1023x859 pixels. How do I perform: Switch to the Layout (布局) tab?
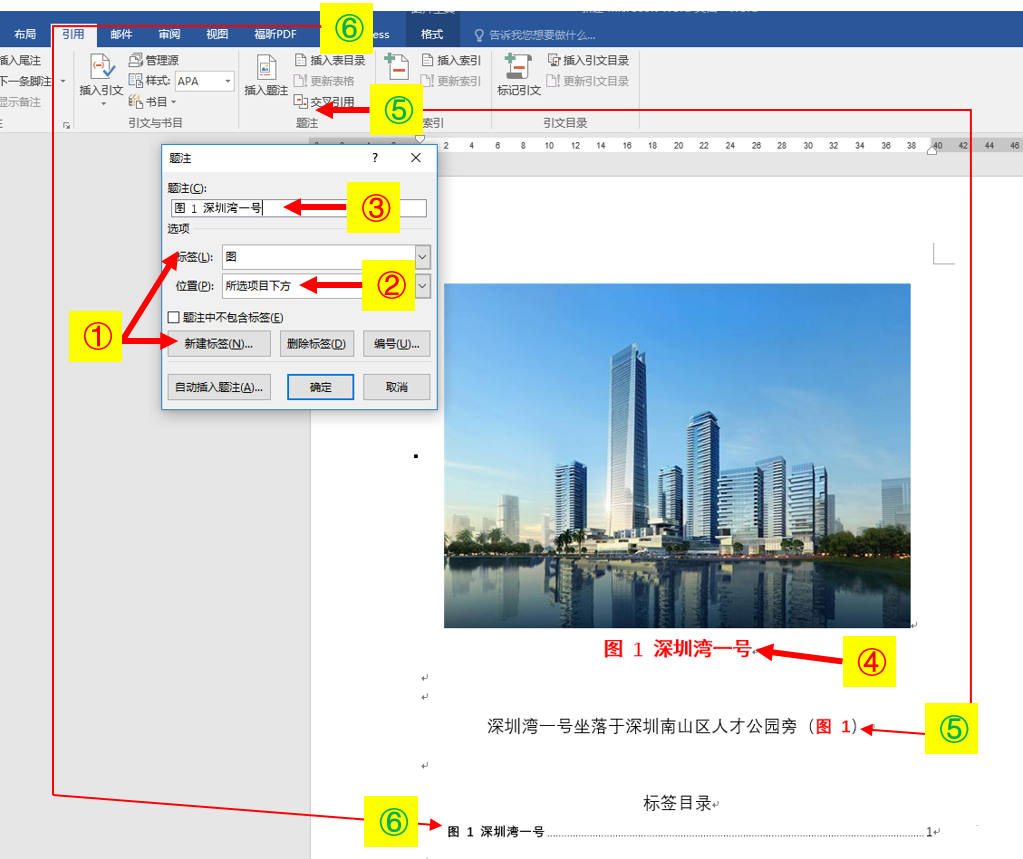[25, 34]
